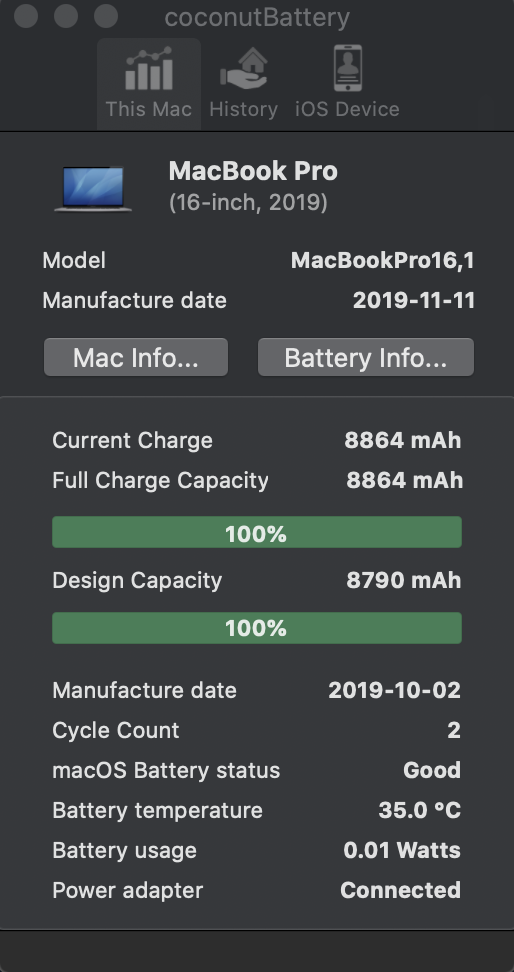The image size is (514, 972).
Task: Click the Power adapter Connected value
Action: pos(401,890)
